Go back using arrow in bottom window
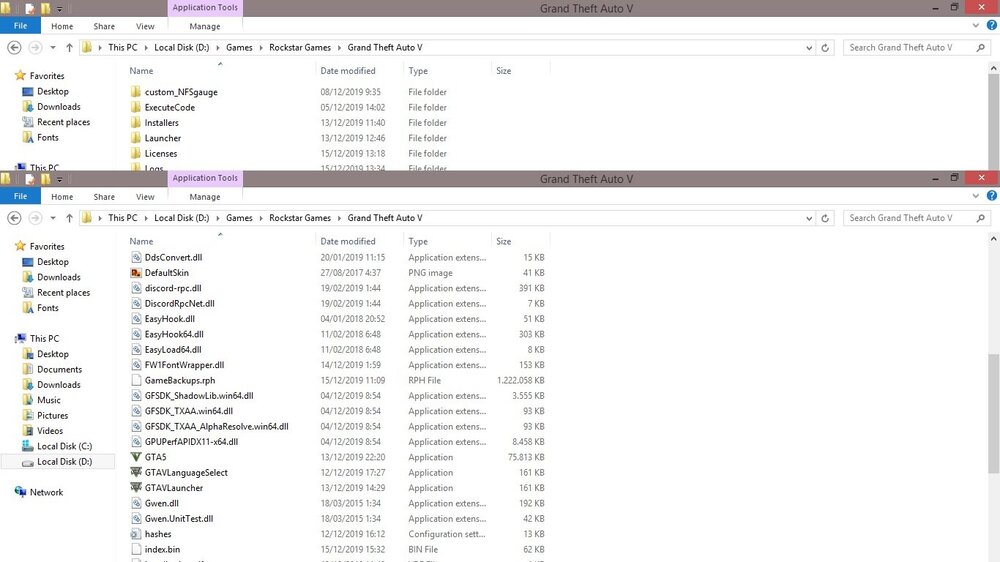Image resolution: width=1000 pixels, height=562 pixels. 14,218
